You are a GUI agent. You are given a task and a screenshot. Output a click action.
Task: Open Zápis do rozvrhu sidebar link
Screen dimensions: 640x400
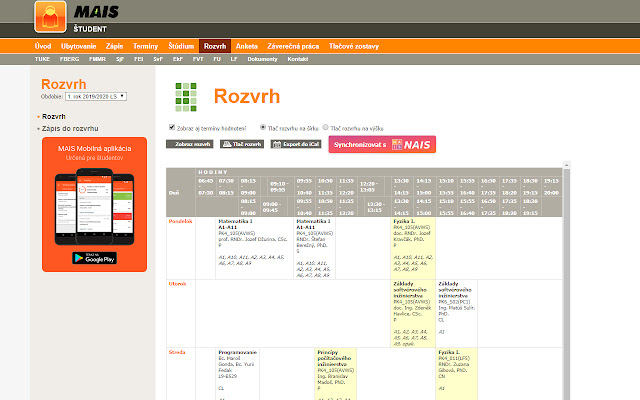click(69, 129)
